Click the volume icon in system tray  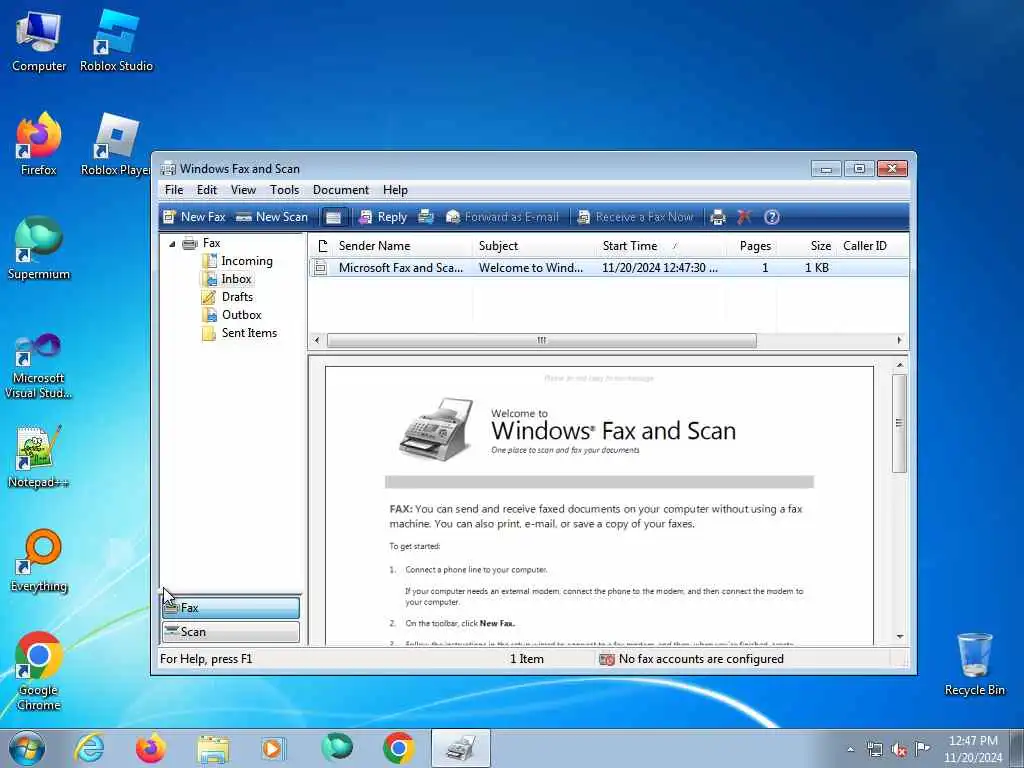(x=899, y=749)
